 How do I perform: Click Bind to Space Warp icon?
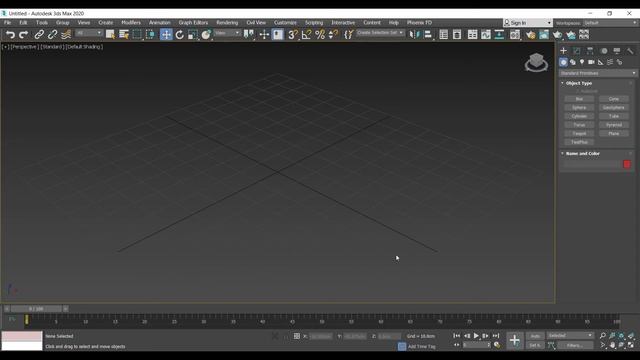coord(66,35)
